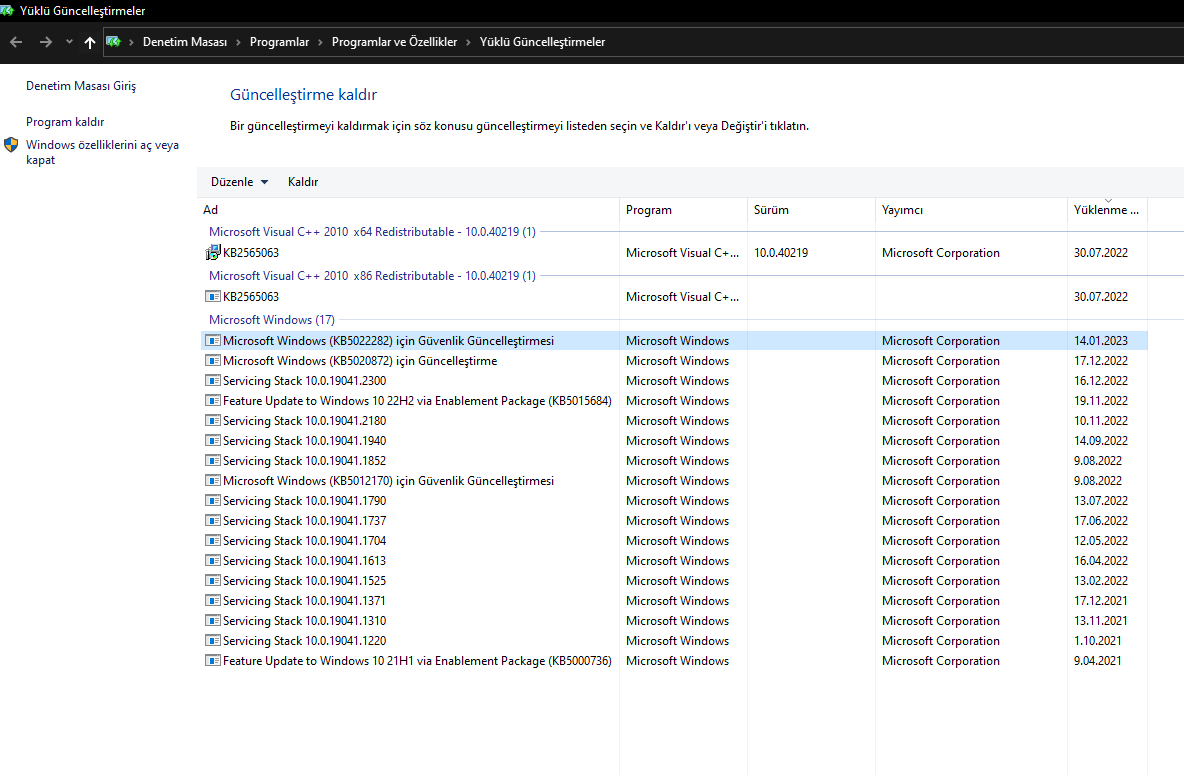
Task: Expand chevron after Programlar ve Özellikler
Action: (469, 42)
